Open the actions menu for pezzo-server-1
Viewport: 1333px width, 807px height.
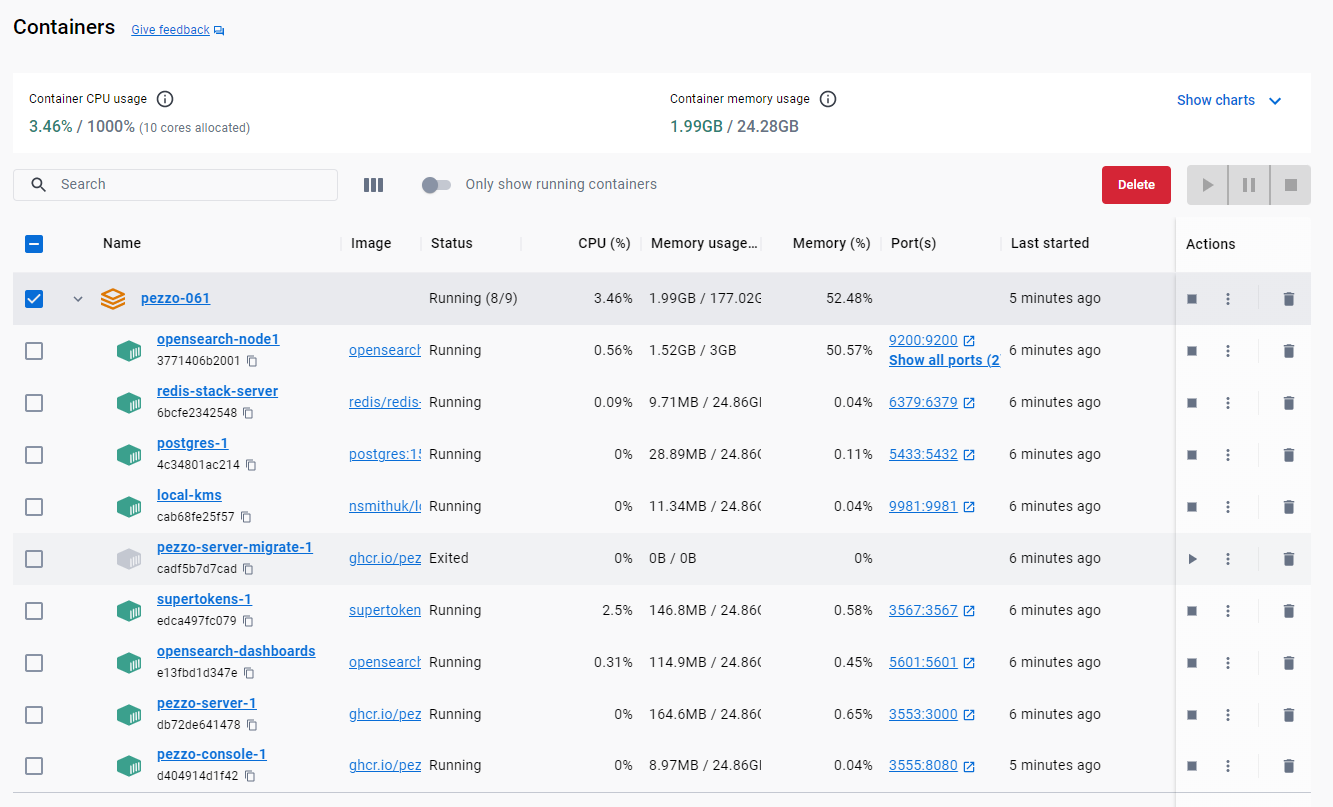point(1228,714)
